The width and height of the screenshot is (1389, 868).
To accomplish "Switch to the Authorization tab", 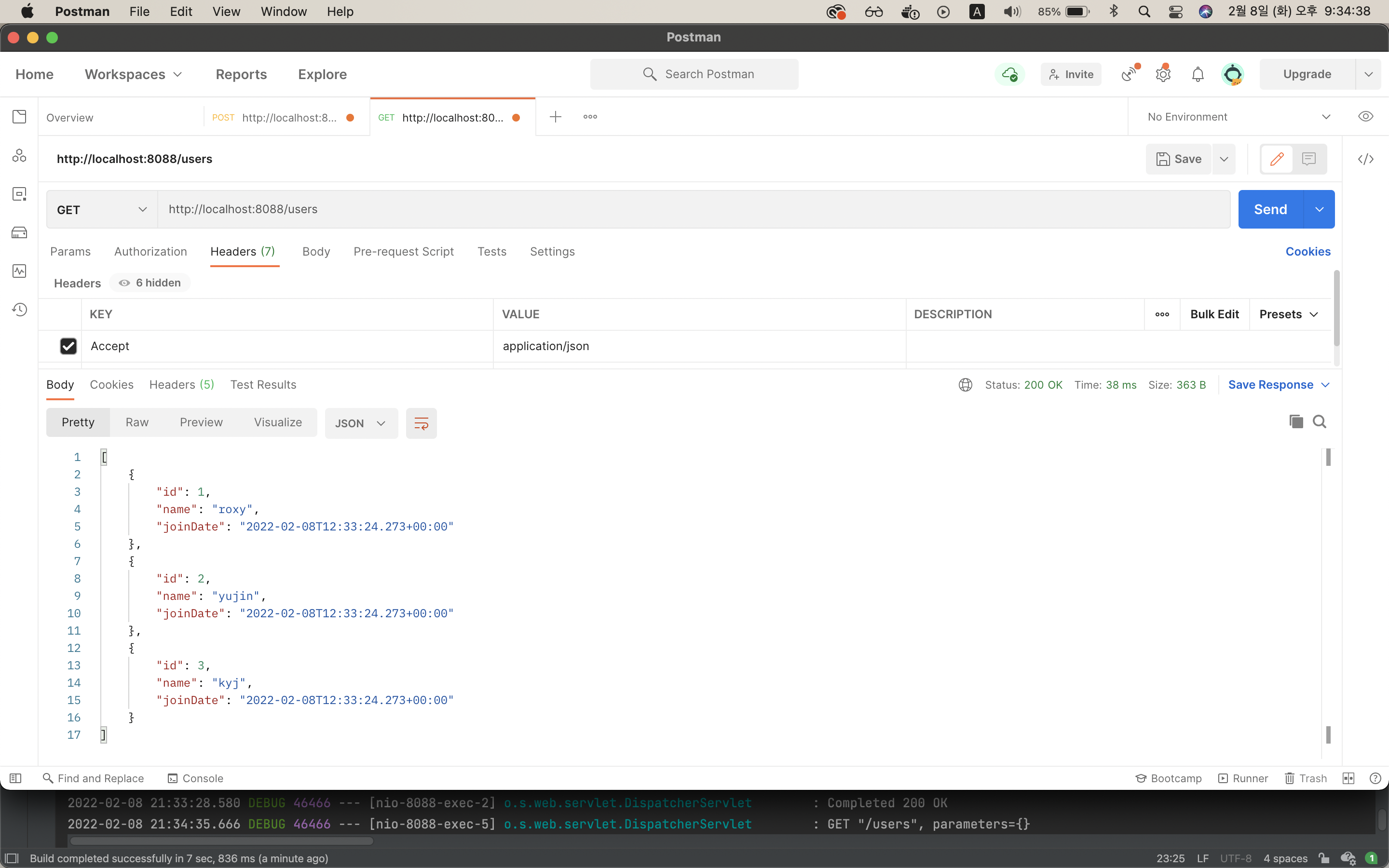I will (150, 251).
